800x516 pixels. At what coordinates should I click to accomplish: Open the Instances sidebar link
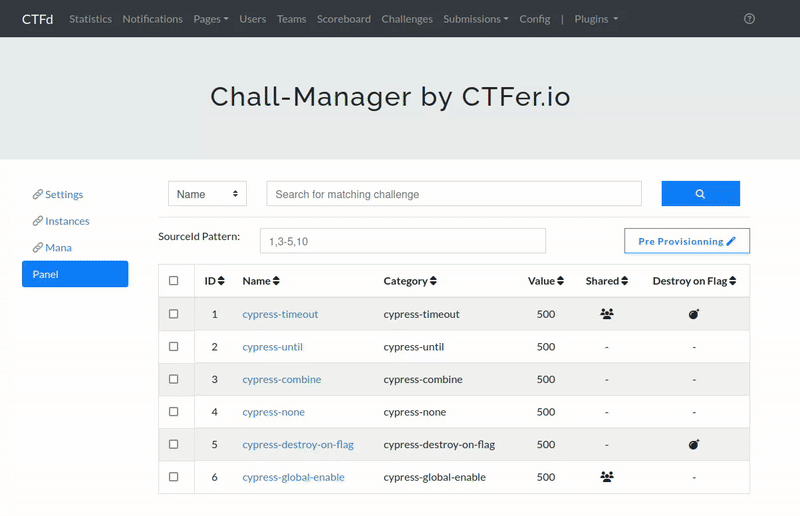pos(67,221)
